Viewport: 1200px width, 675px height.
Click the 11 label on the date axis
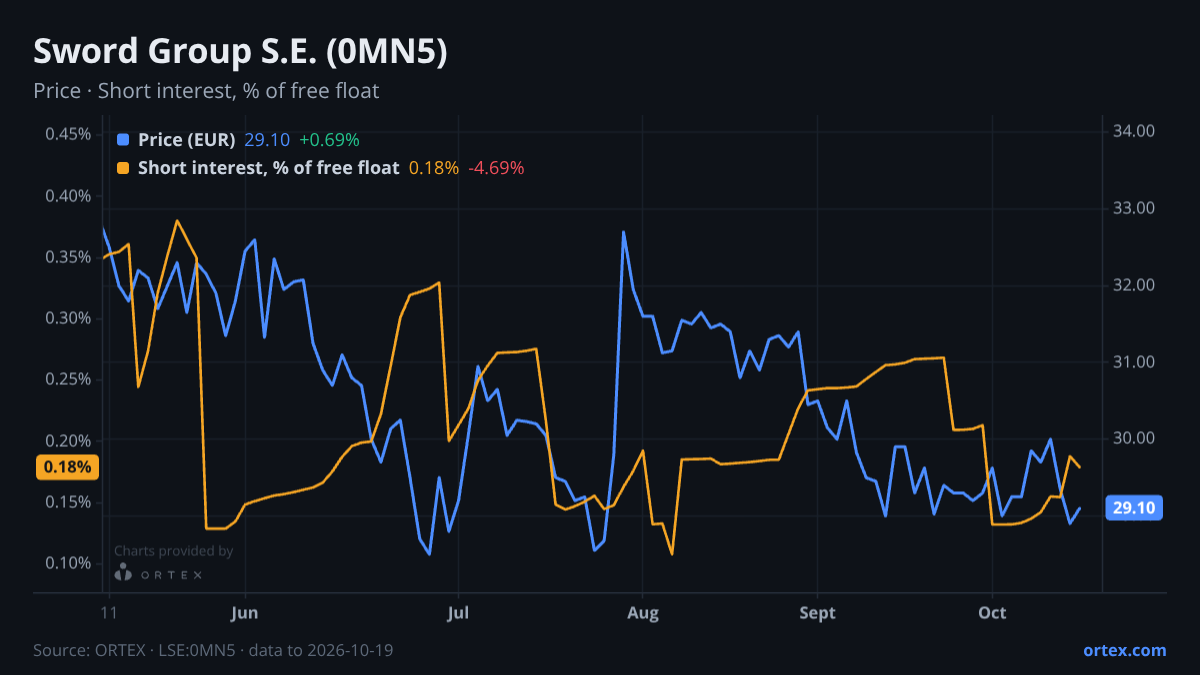tap(109, 613)
